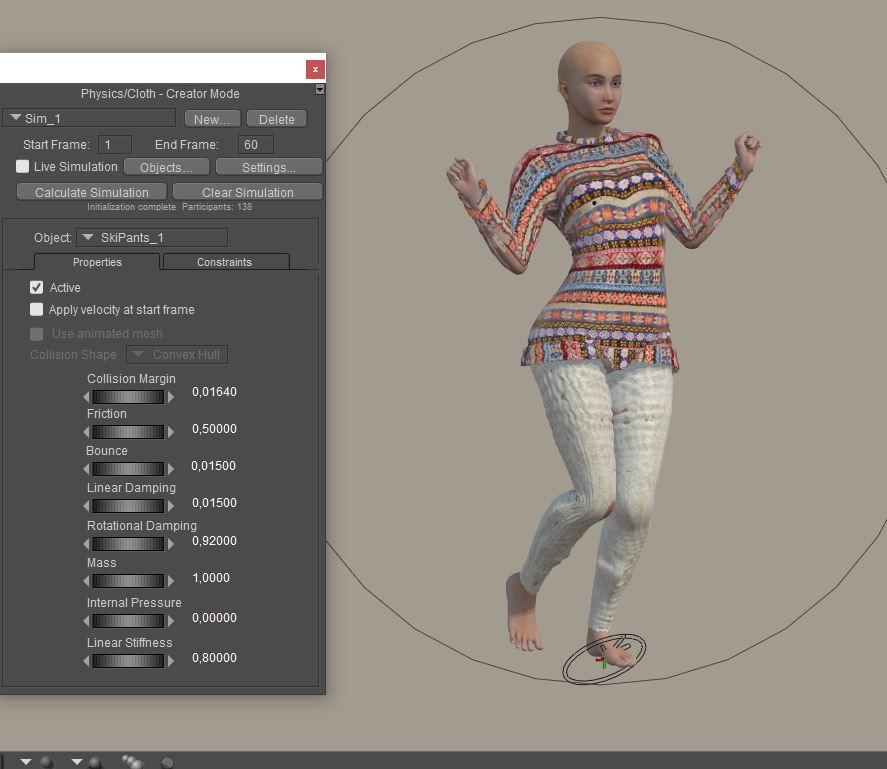Viewport: 887px width, 769px height.
Task: Click the Collision Margin value 0,01640
Action: pos(214,392)
